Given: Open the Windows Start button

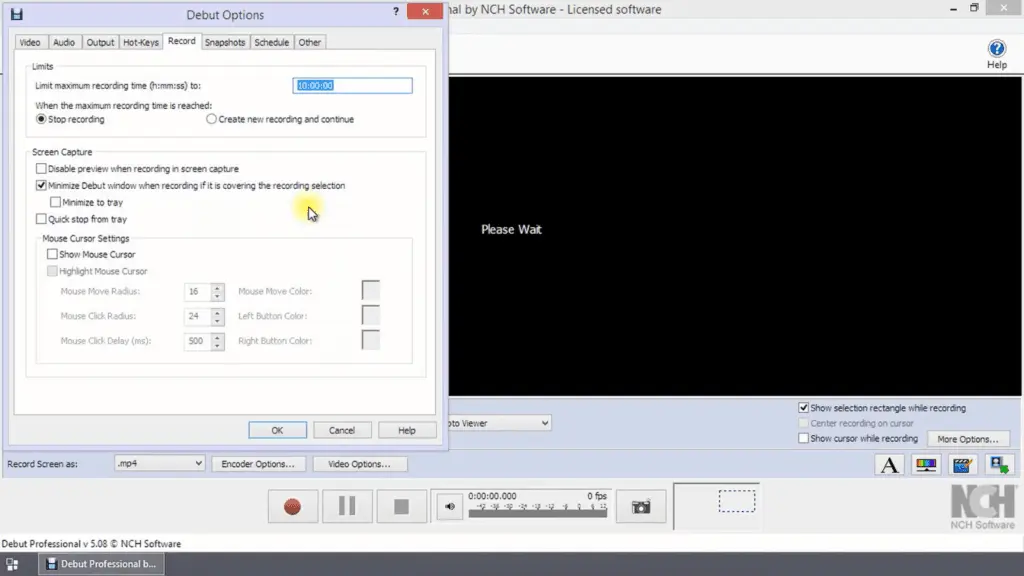Looking at the screenshot, I should coord(12,564).
